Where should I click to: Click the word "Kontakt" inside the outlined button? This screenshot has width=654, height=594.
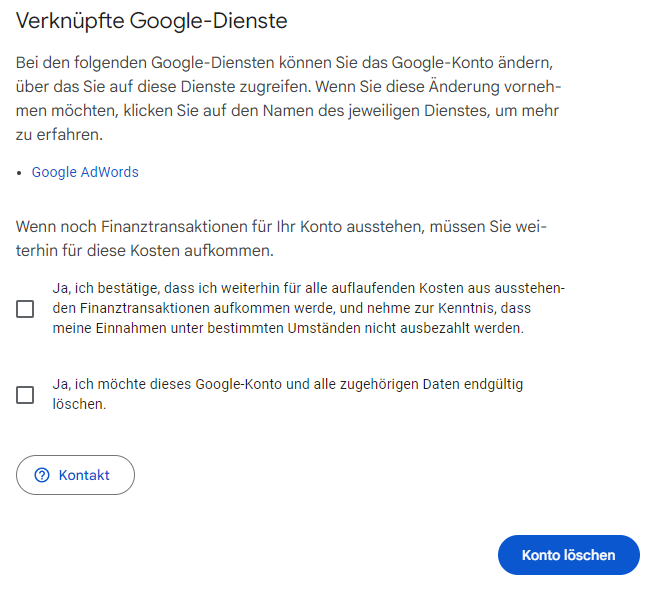click(84, 475)
